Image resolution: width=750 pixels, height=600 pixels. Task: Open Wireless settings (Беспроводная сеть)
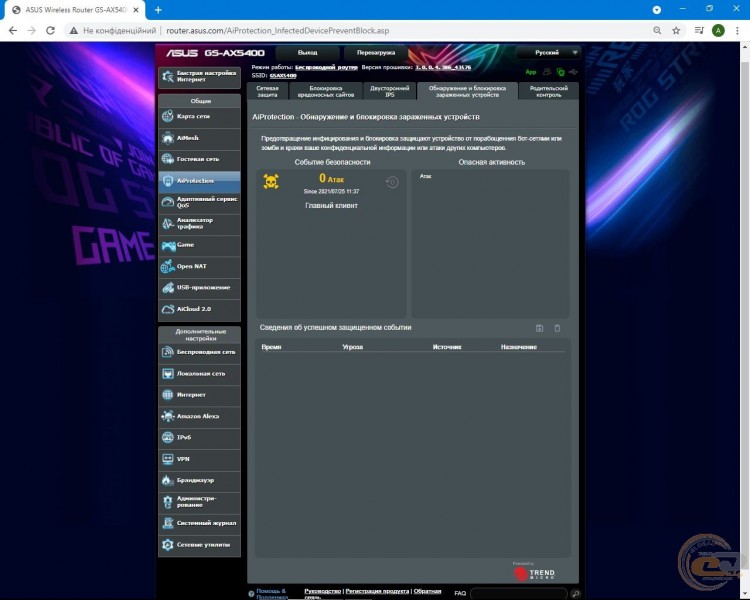click(x=199, y=352)
